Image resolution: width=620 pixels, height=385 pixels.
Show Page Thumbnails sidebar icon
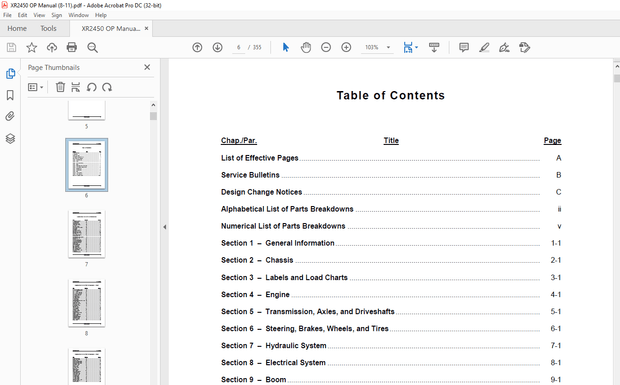(x=10, y=74)
